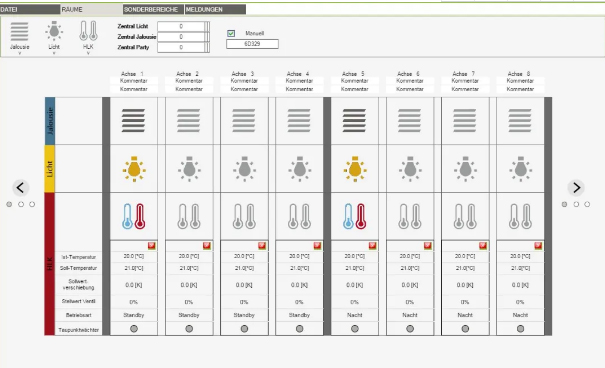Go to the next page with the right arrow
605x368 pixels.
pos(576,188)
